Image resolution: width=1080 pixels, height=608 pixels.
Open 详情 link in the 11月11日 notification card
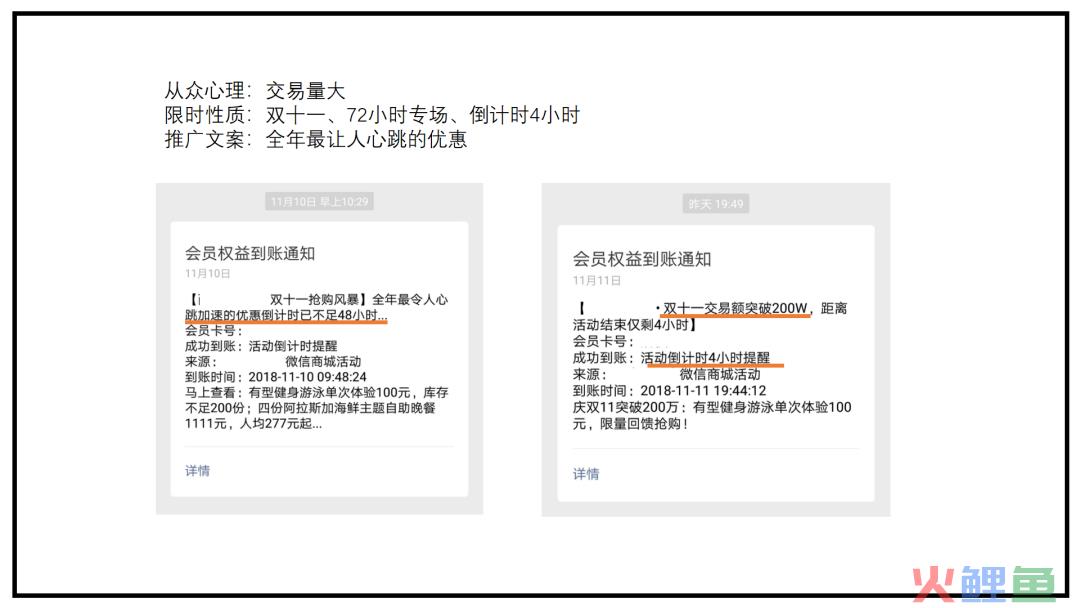[585, 474]
